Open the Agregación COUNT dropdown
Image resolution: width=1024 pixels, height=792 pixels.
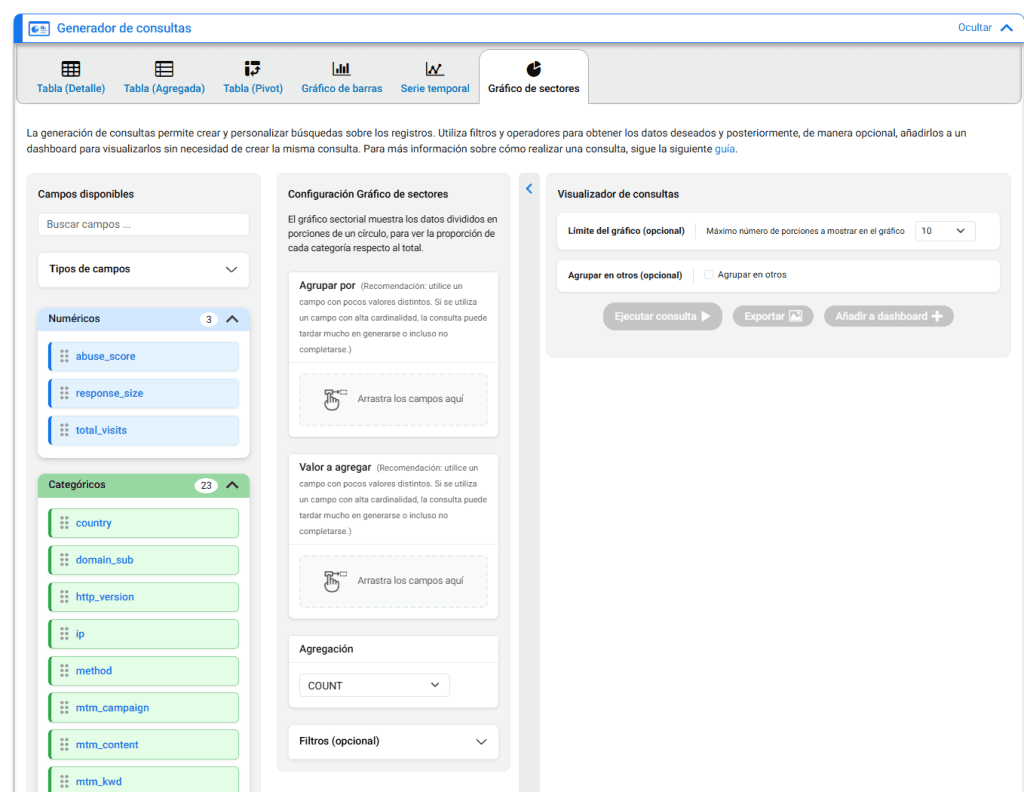click(x=374, y=685)
